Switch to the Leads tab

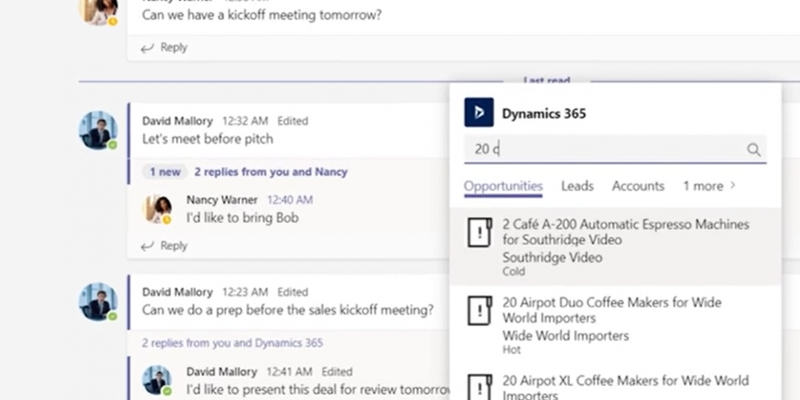(577, 186)
